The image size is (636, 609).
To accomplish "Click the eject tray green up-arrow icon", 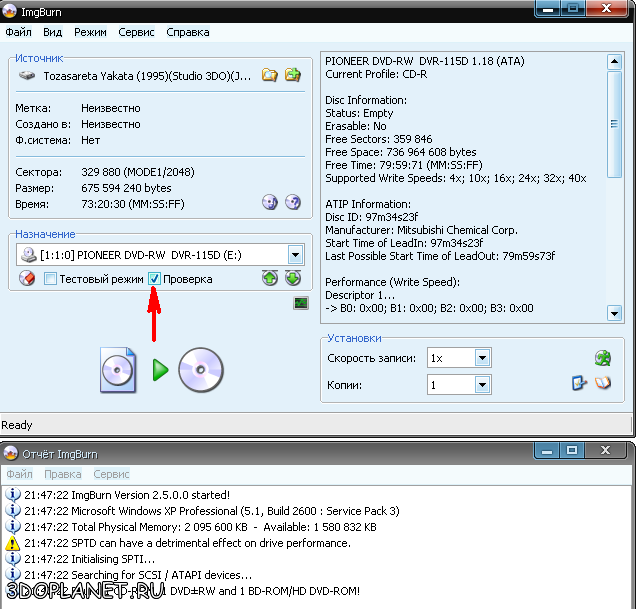I will click(x=270, y=279).
